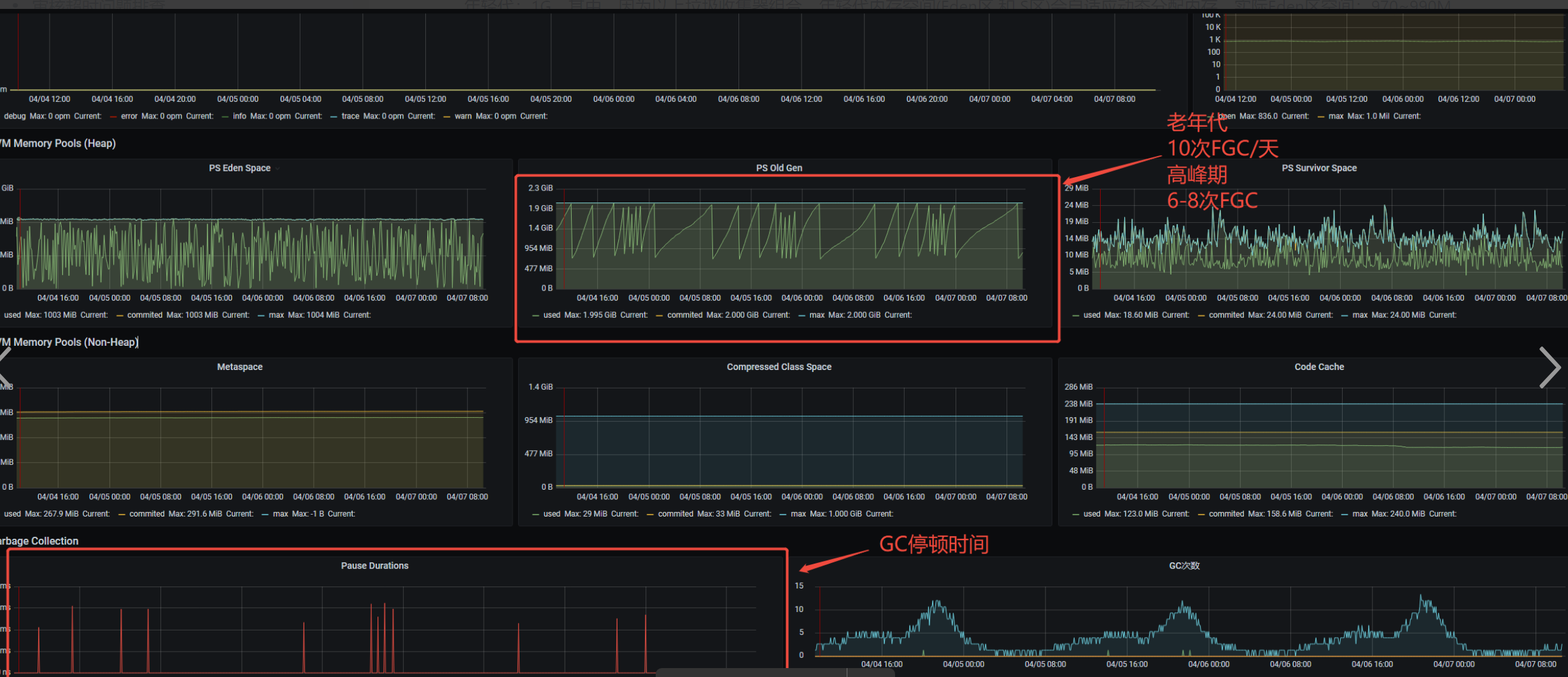Viewport: 1568px width, 677px height.
Task: Toggle the warn series in the log legend
Action: (x=463, y=116)
